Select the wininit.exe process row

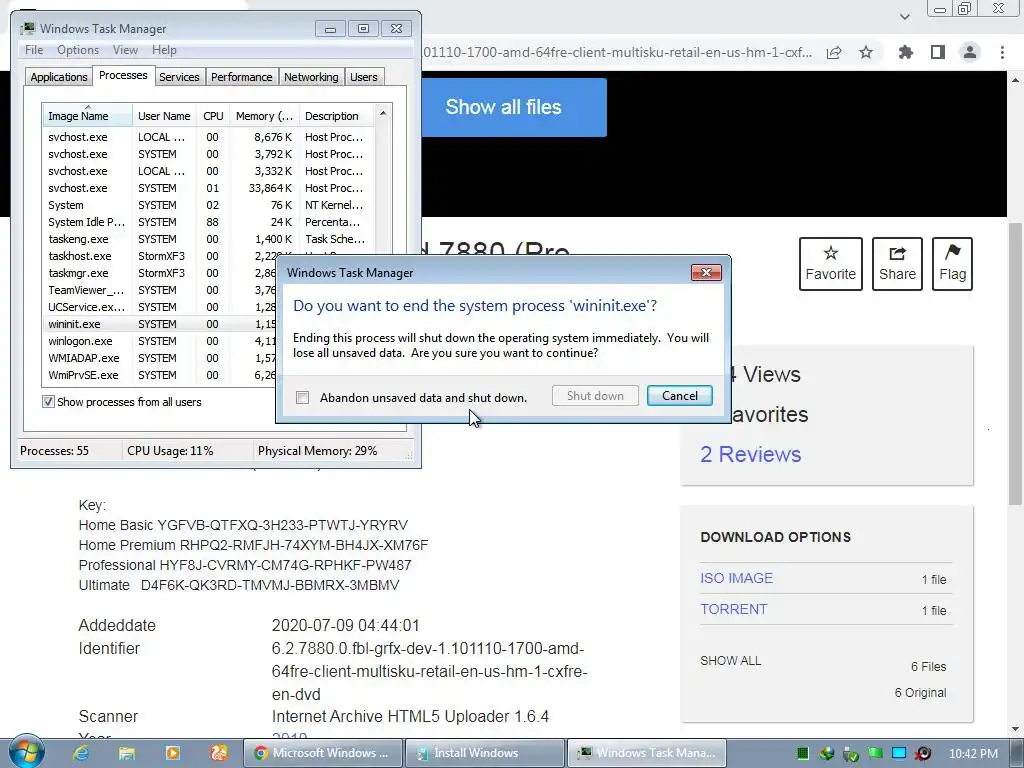[x=160, y=324]
